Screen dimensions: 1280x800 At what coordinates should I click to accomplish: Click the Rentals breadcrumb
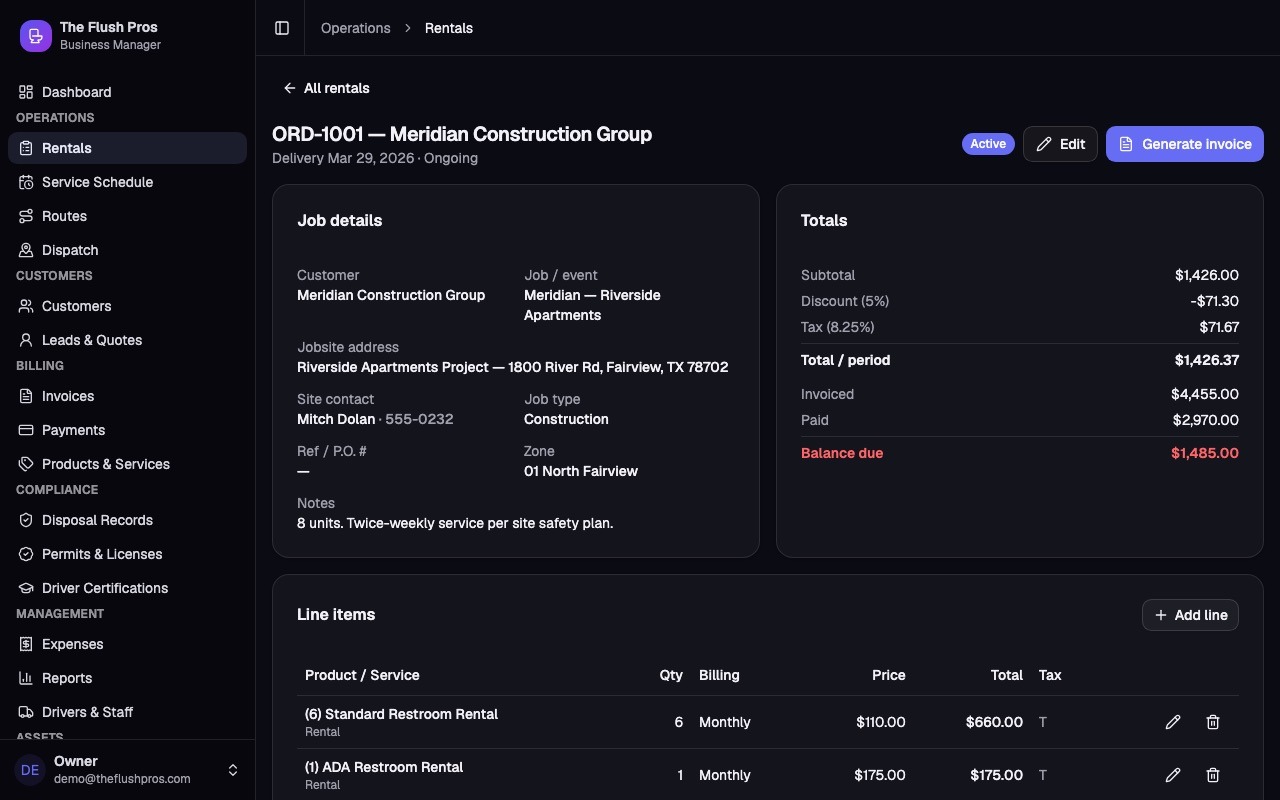[x=449, y=28]
